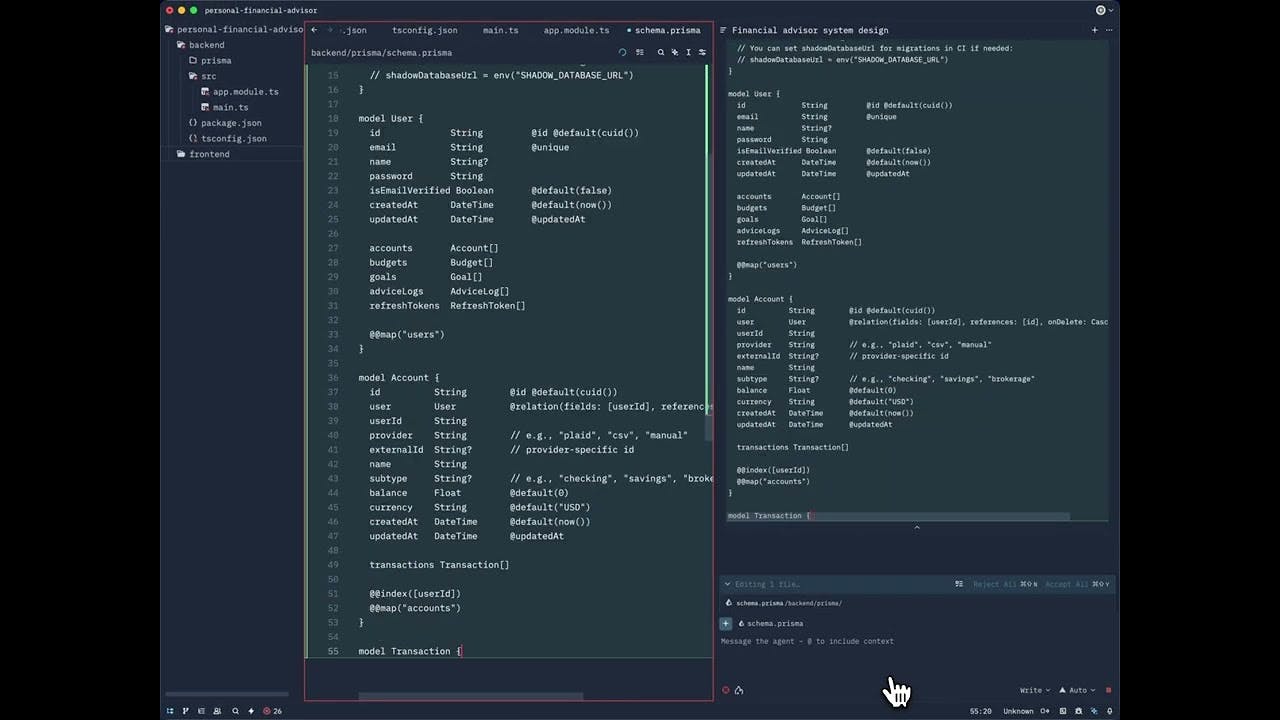Open collab panel icon in status bar
The width and height of the screenshot is (1280, 720).
click(217, 711)
